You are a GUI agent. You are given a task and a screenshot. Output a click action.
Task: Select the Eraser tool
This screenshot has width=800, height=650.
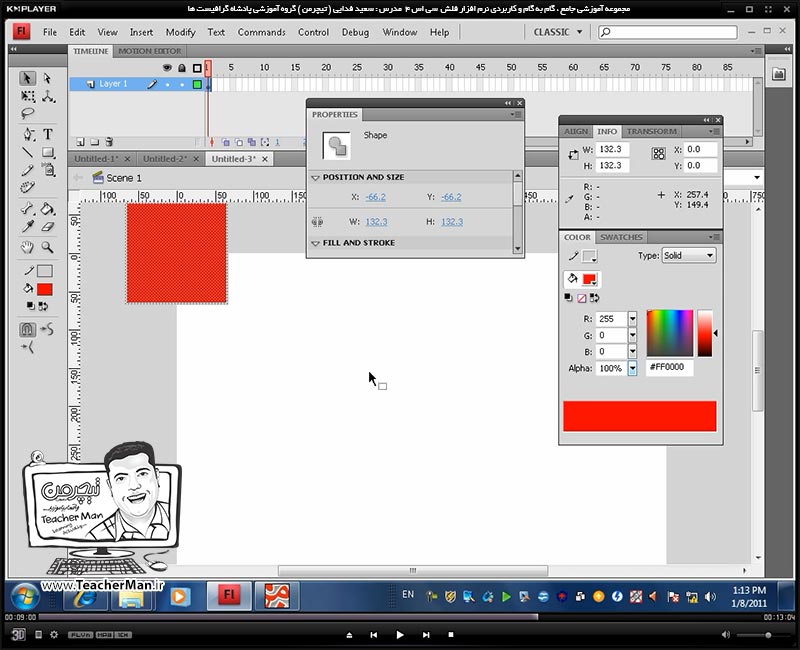click(x=48, y=226)
